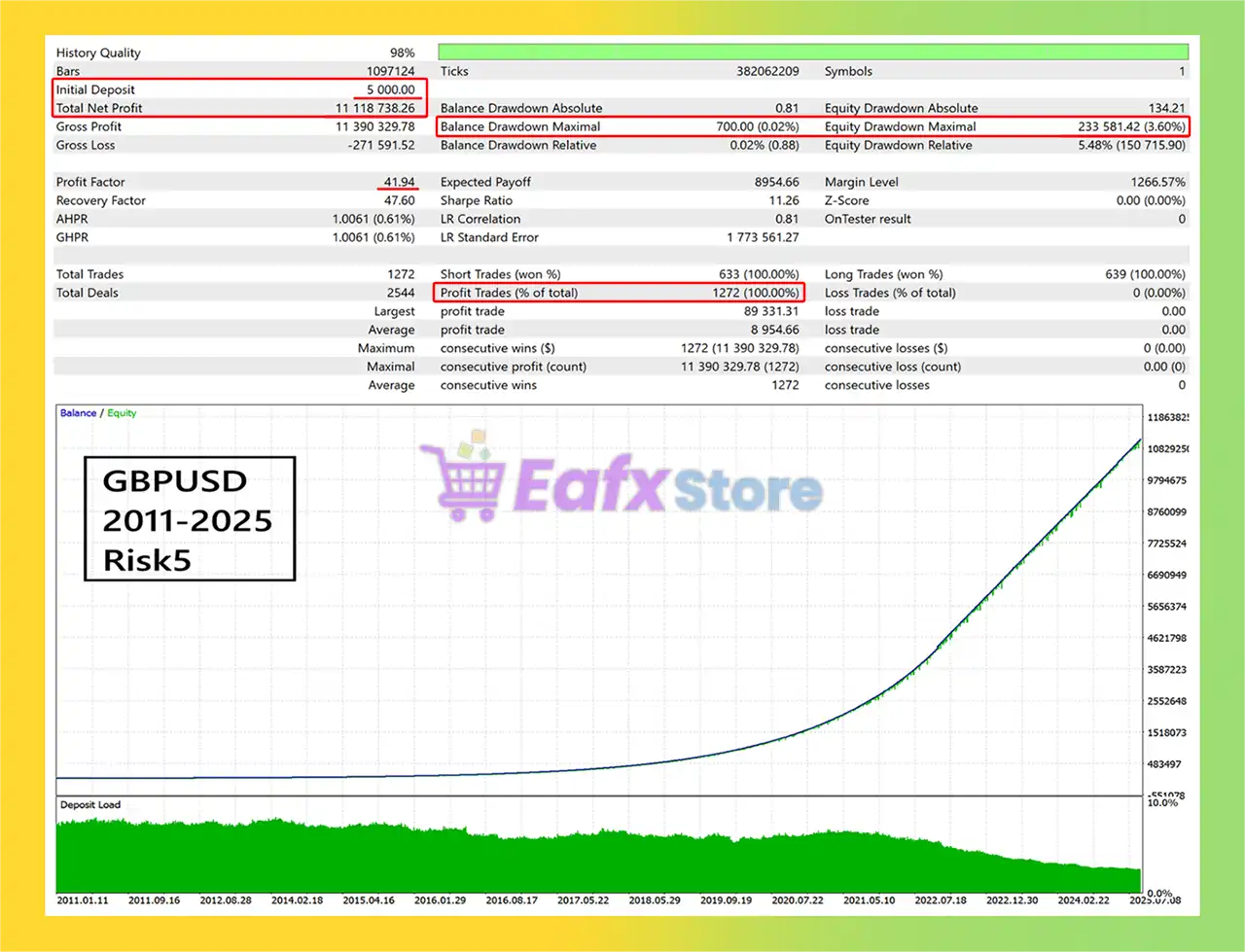This screenshot has width=1245, height=952.
Task: Click the Long Trades (won %) label
Action: [883, 274]
